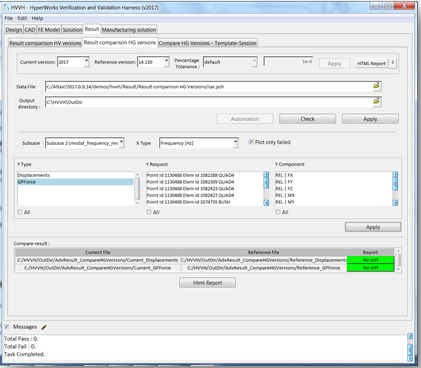Image resolution: width=421 pixels, height=368 pixels.
Task: Click Messages panel scrollbar down arrow
Action: tap(410, 359)
